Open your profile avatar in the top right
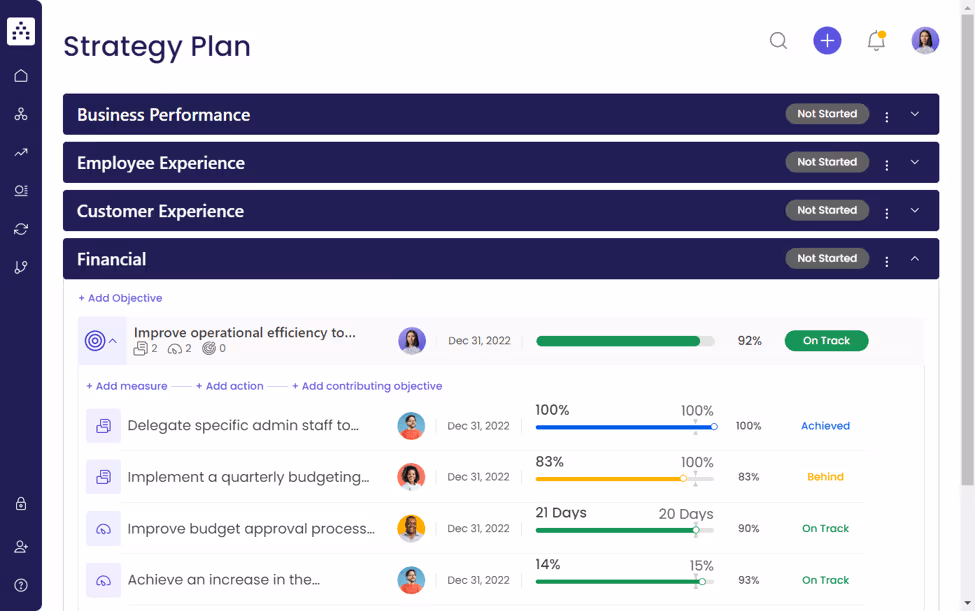The image size is (975, 611). 924,40
